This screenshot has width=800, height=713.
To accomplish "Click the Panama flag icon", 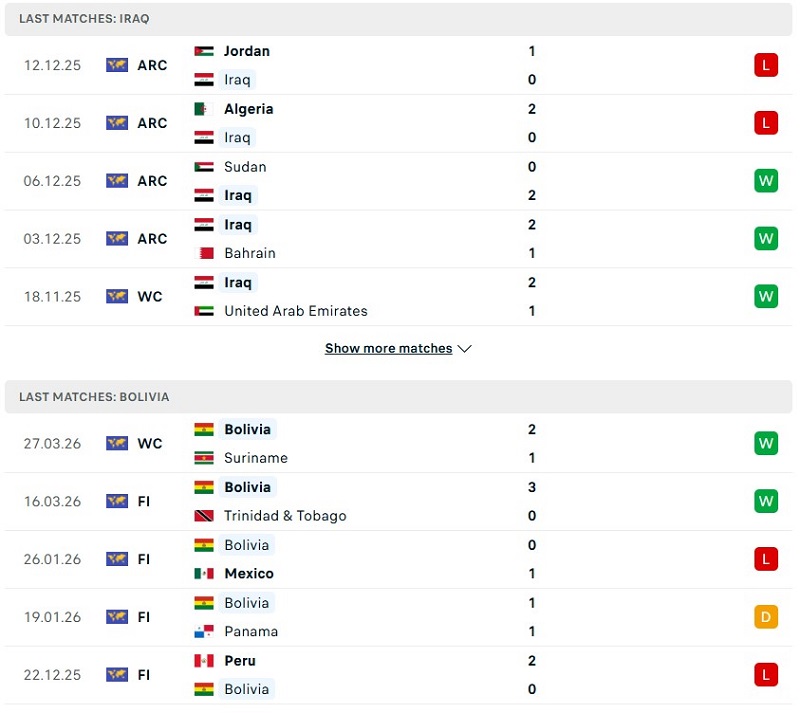I will click(x=204, y=632).
